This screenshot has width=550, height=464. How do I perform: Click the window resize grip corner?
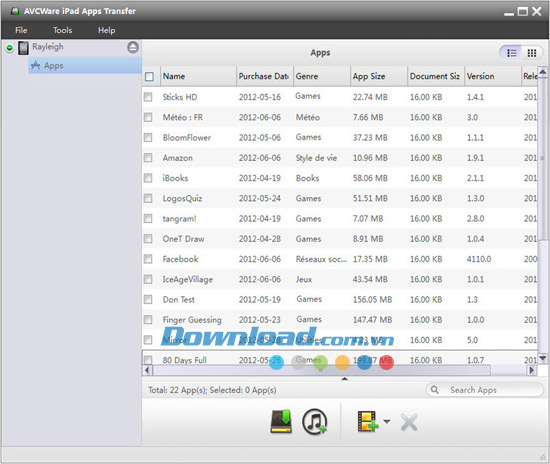tap(542, 456)
